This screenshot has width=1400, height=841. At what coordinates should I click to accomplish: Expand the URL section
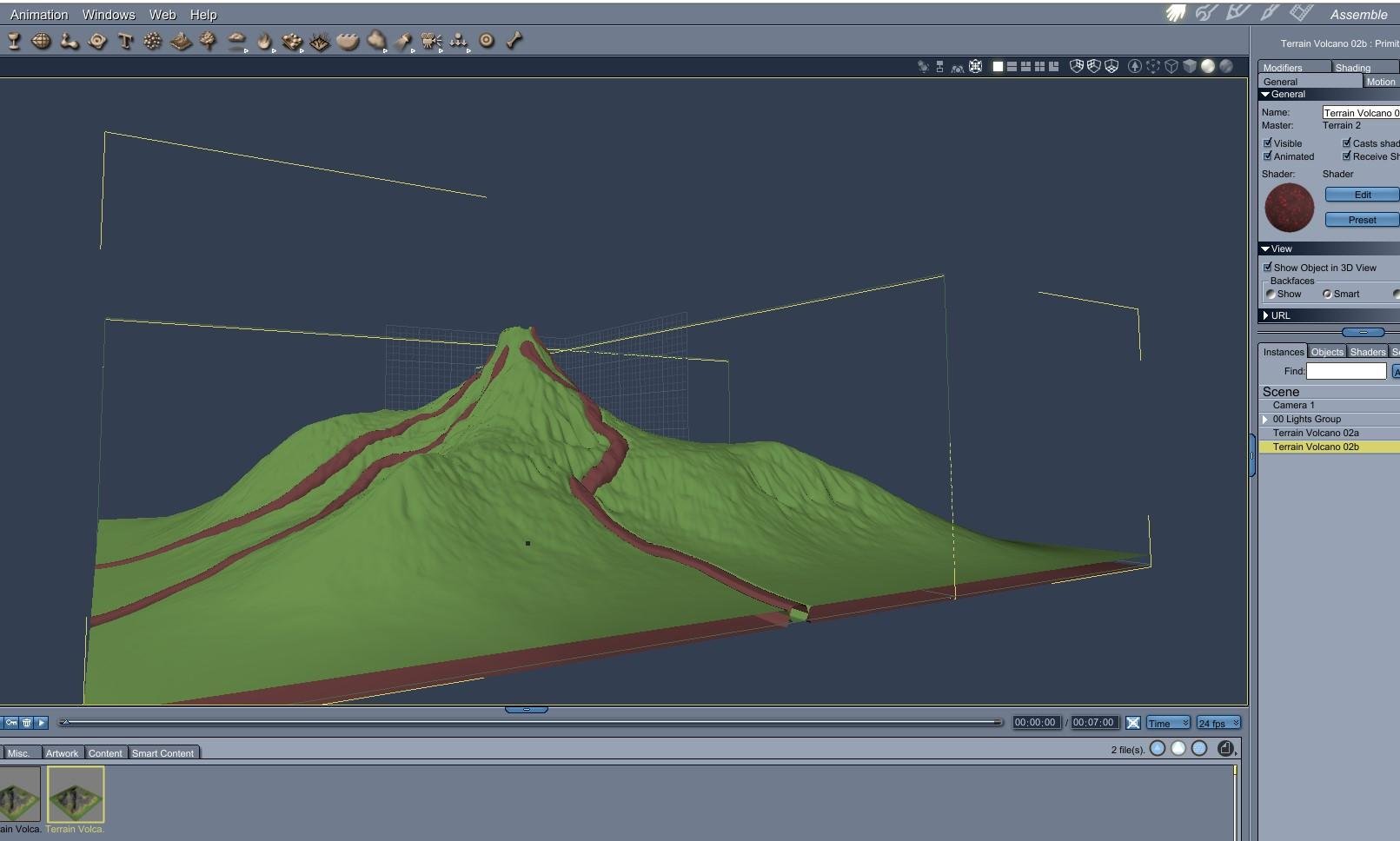1266,315
